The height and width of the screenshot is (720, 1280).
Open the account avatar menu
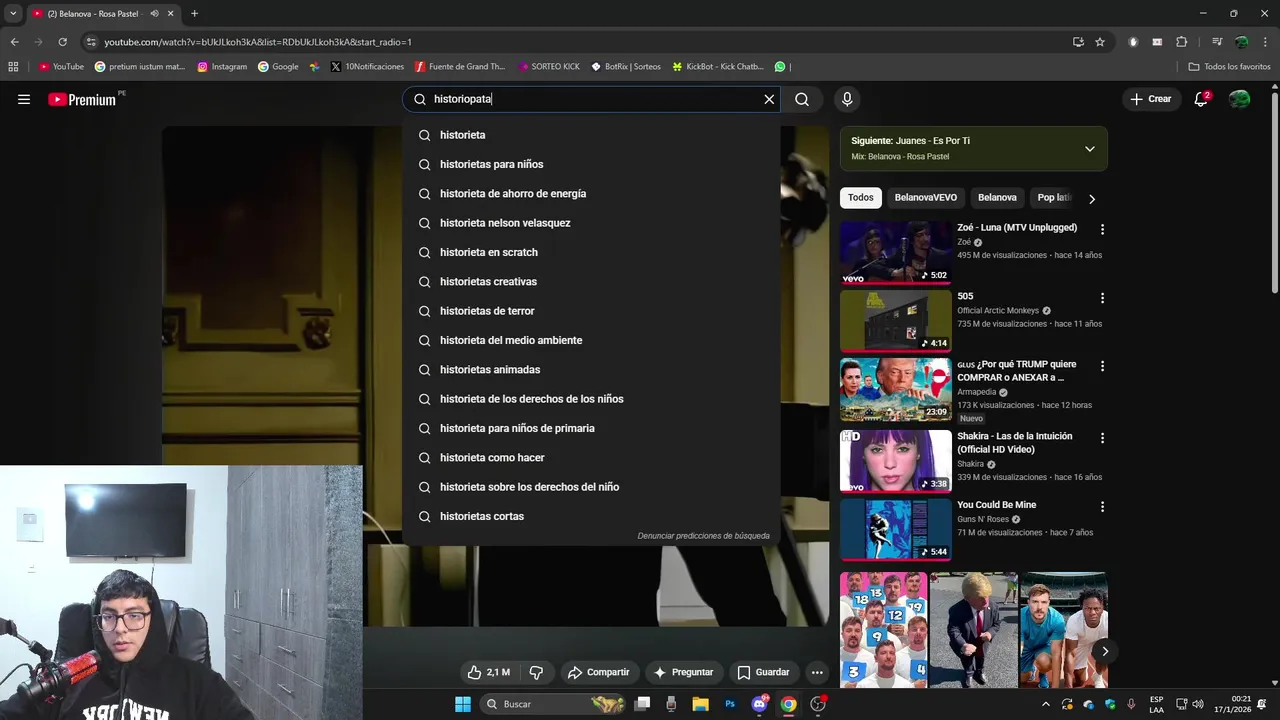[x=1240, y=99]
